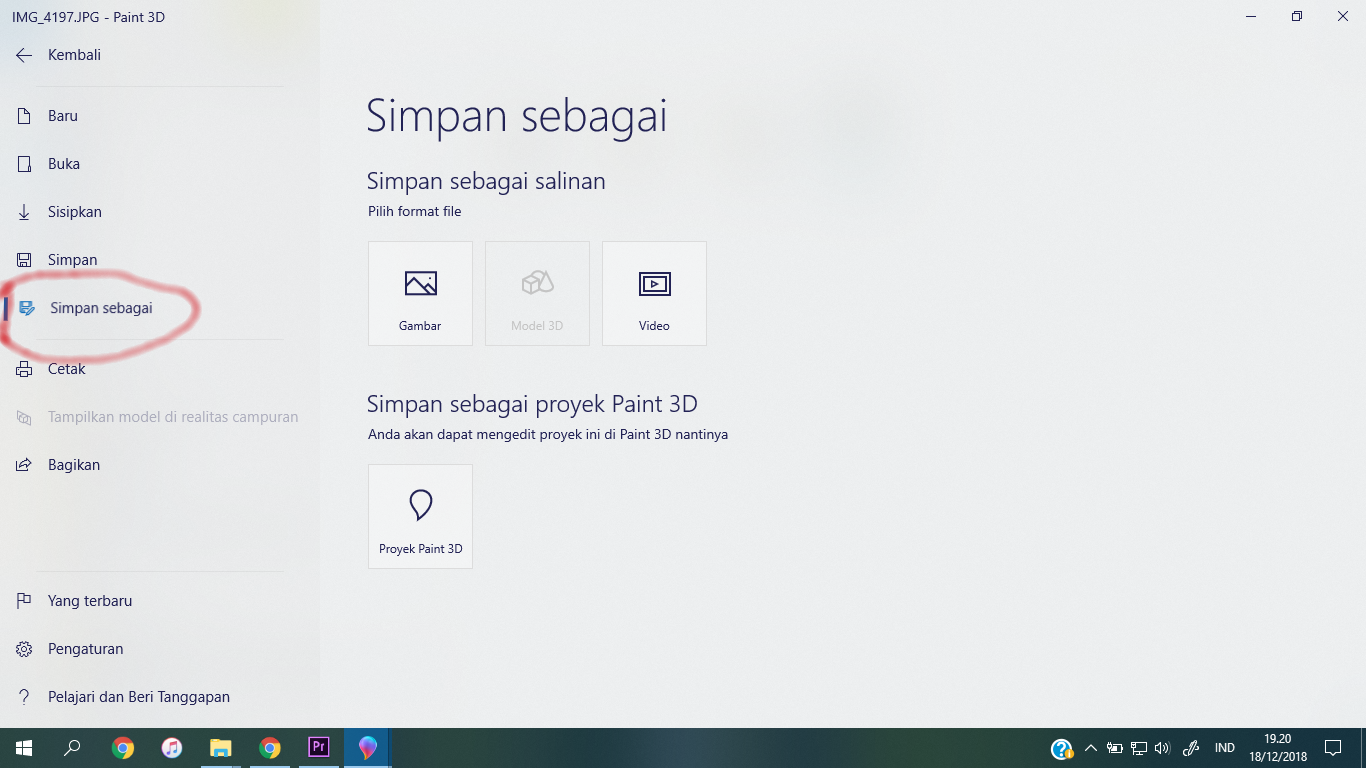The height and width of the screenshot is (768, 1366).
Task: Show hidden tray icons chevron
Action: click(1091, 748)
